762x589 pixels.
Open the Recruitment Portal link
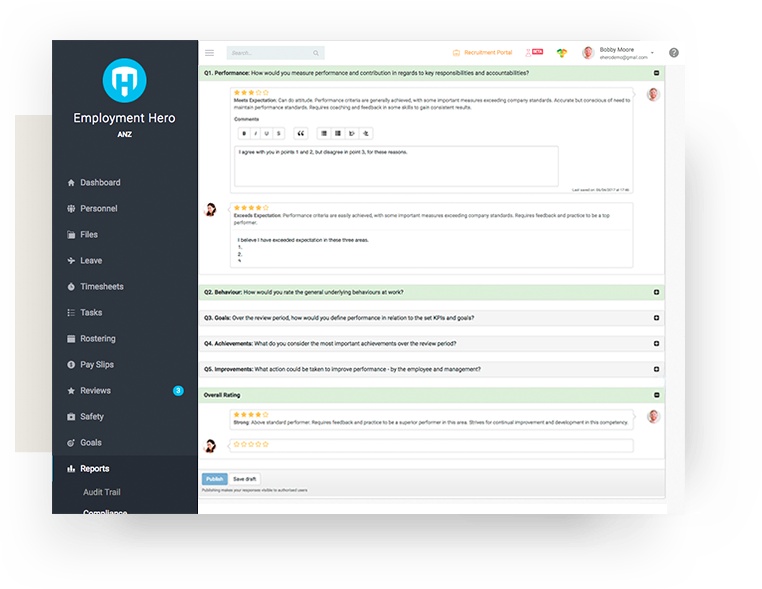(483, 52)
